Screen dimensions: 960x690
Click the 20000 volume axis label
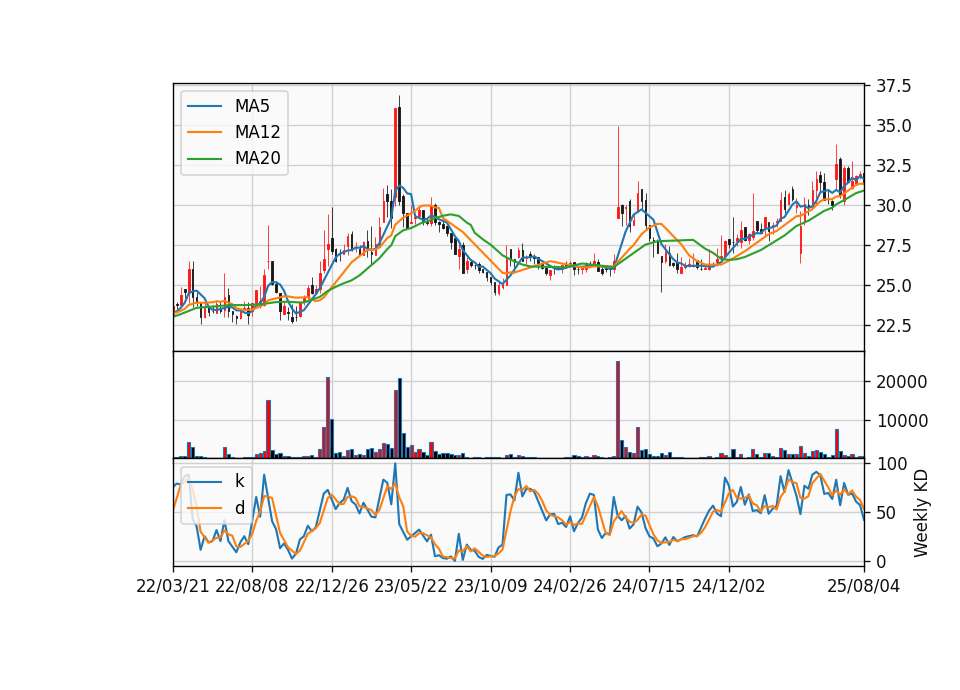pos(902,382)
